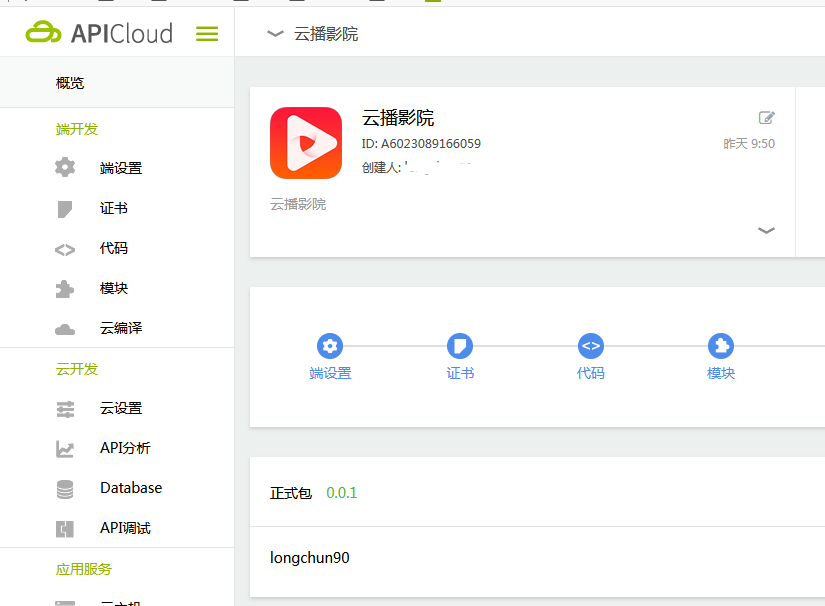The height and width of the screenshot is (606, 825).
Task: Open 模块 in the sidebar
Action: coord(114,288)
